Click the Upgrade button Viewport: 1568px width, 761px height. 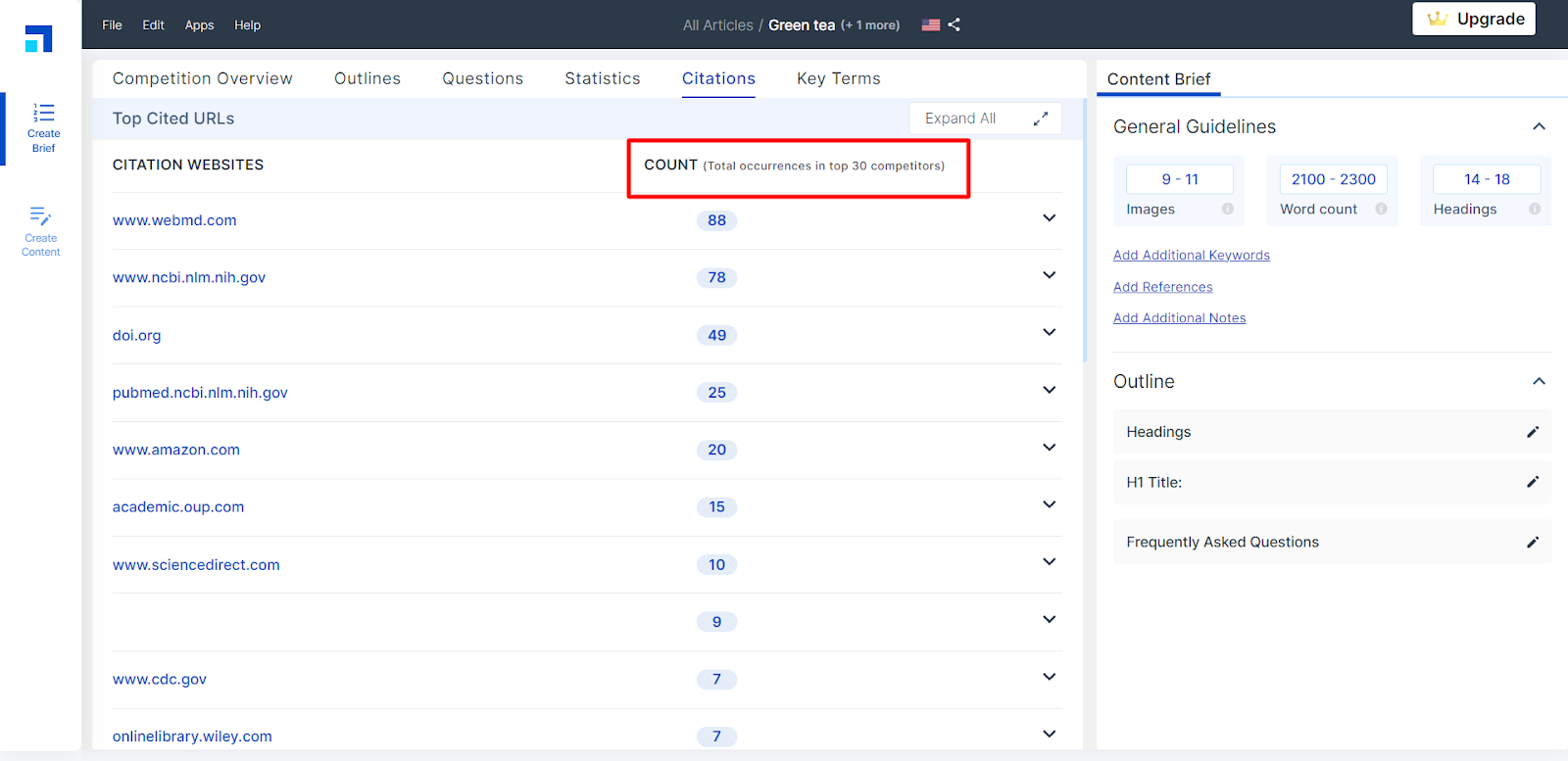click(1473, 19)
